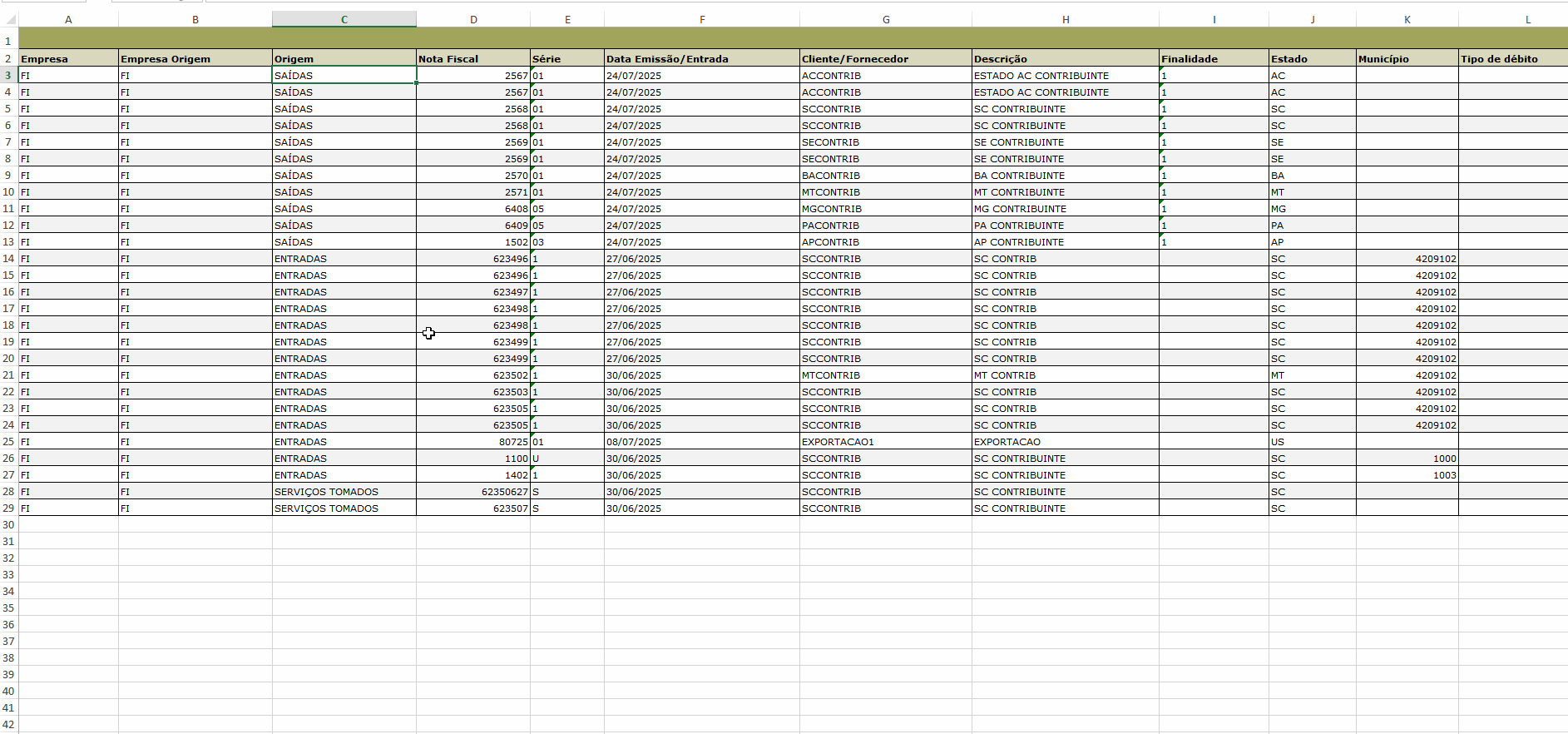Select the active SAÍDAS cell in row 3

(x=344, y=76)
